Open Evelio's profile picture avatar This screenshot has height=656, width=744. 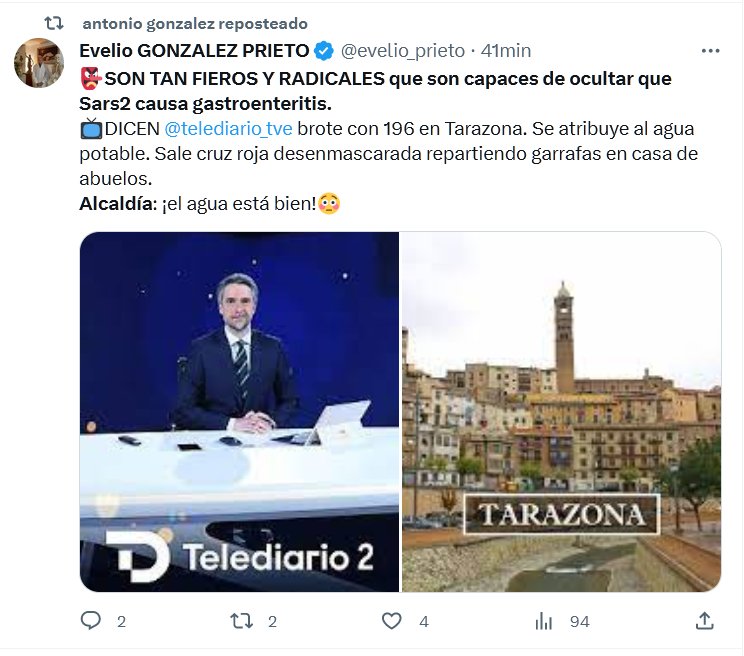[x=39, y=63]
